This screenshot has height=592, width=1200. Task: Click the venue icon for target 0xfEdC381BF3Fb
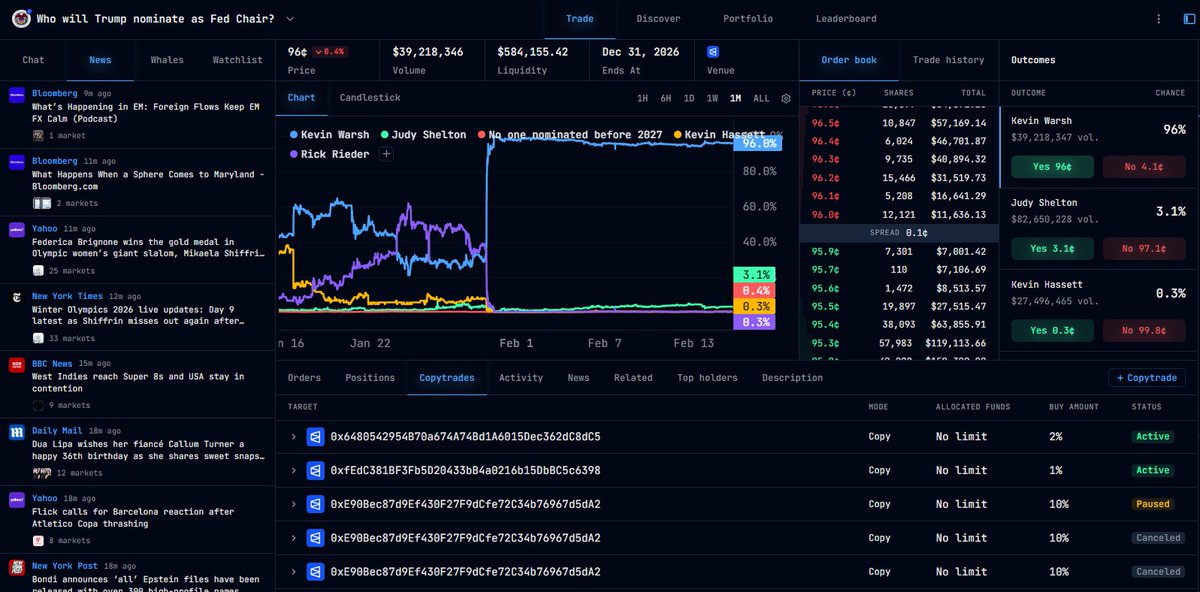tap(315, 470)
